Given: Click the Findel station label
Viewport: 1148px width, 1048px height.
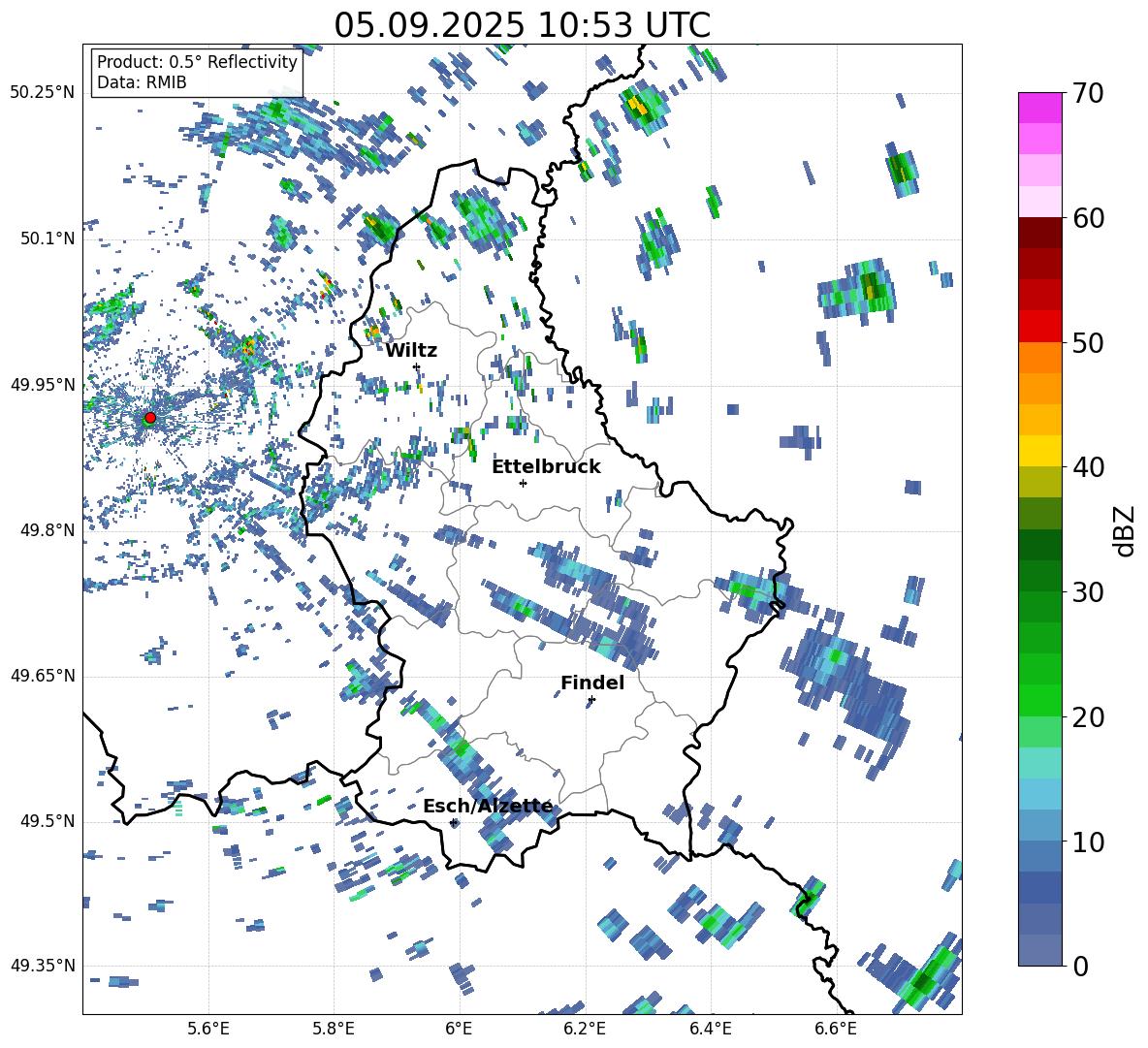Looking at the screenshot, I should pos(592,683).
